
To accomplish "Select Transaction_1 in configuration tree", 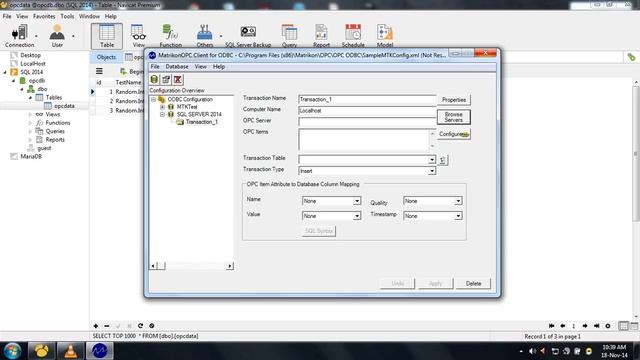I will (x=202, y=122).
